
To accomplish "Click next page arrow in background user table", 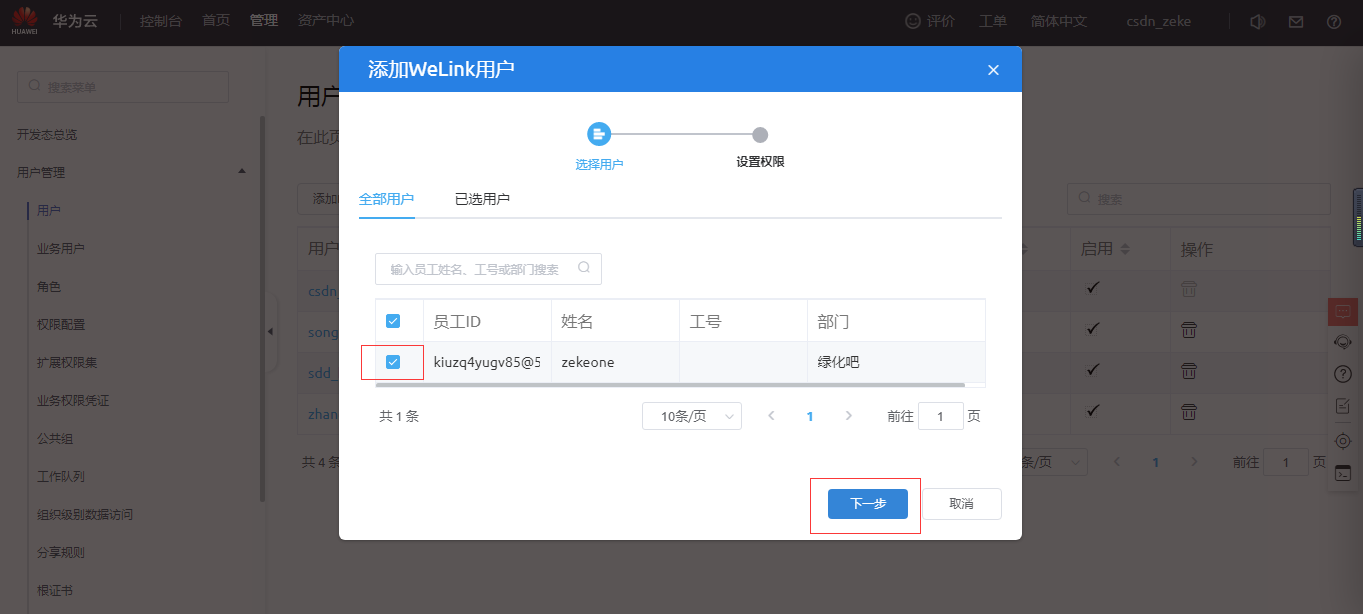I will 1194,462.
